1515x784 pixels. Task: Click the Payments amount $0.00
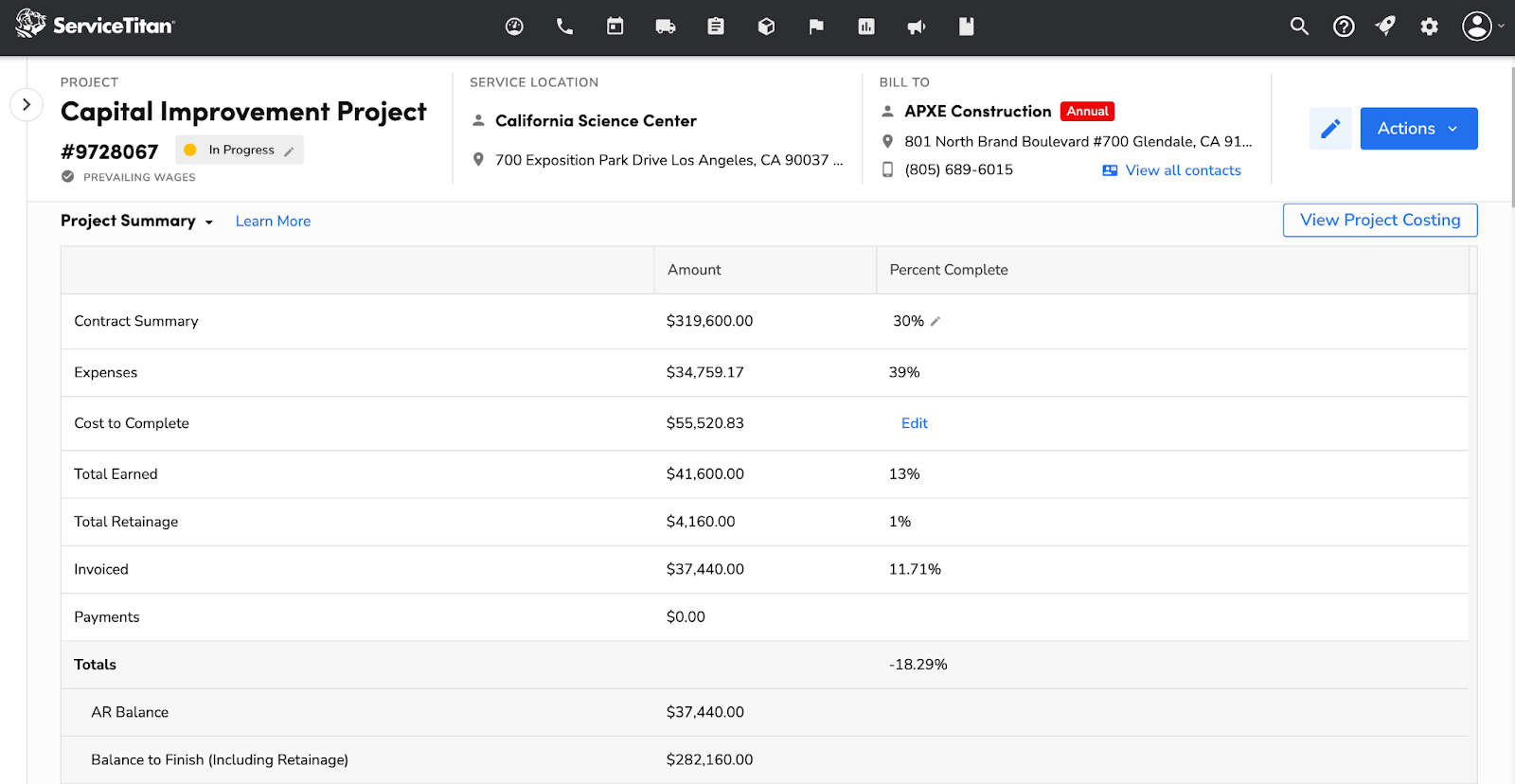tap(686, 617)
